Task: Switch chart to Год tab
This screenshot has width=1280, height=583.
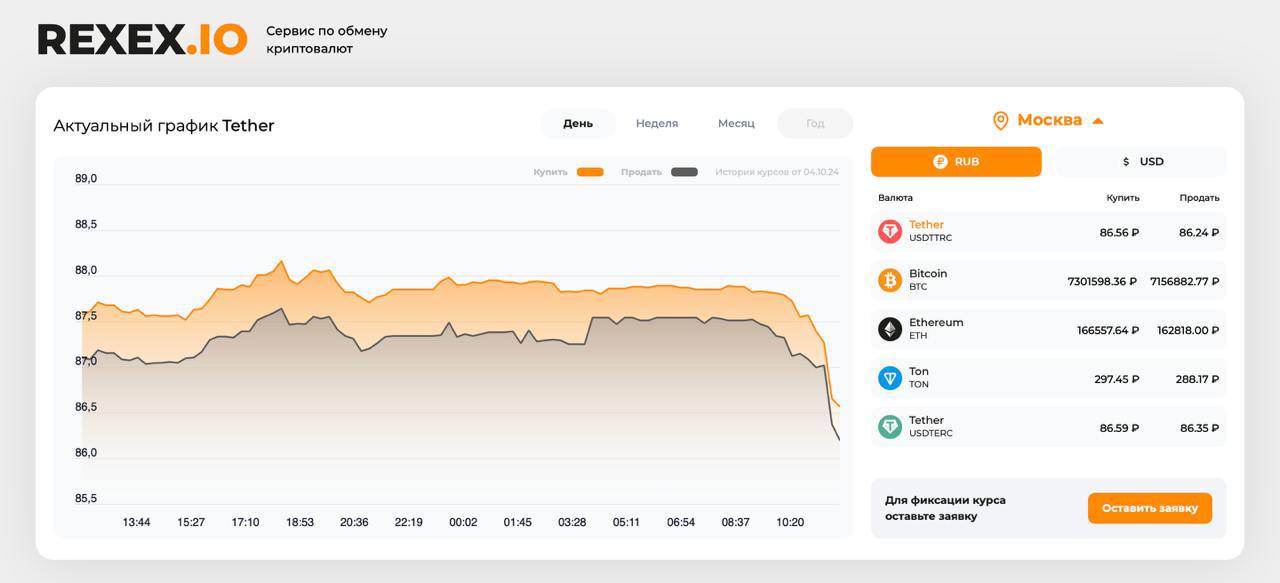Action: coord(815,124)
